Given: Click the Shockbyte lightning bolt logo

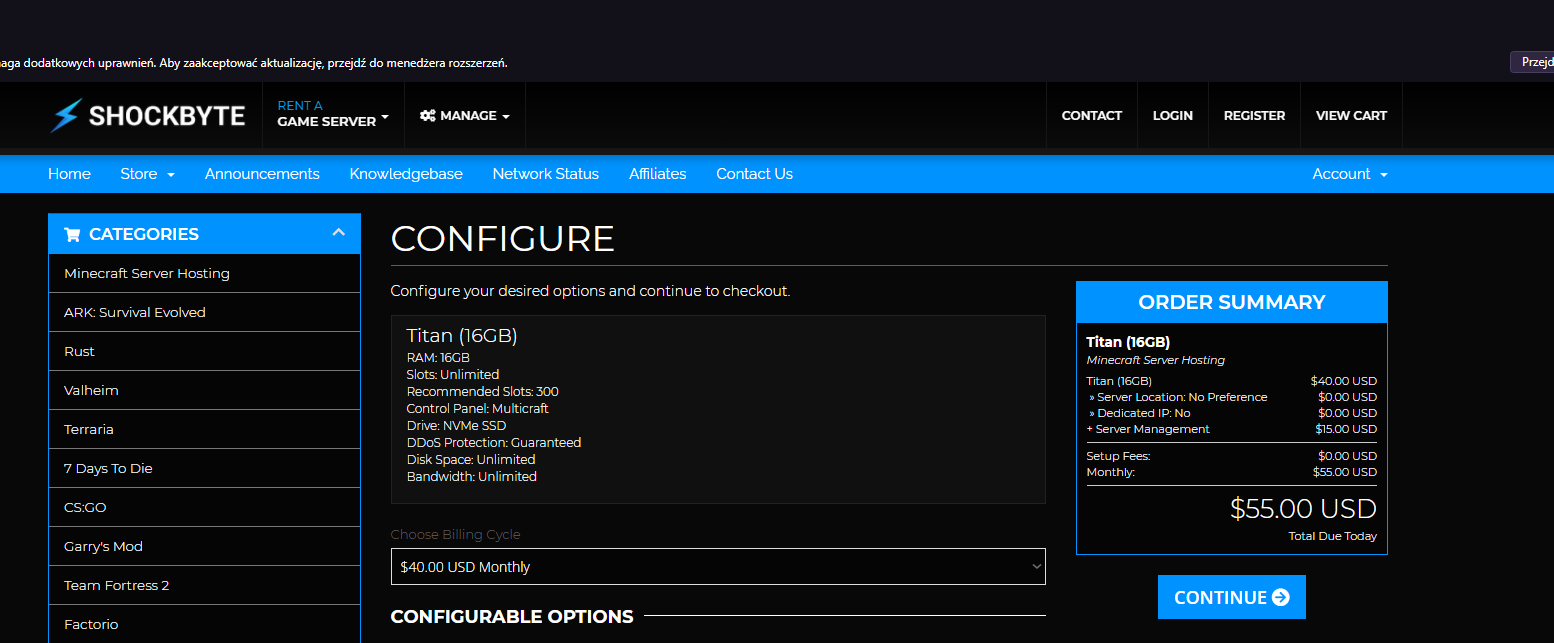Looking at the screenshot, I should [65, 116].
